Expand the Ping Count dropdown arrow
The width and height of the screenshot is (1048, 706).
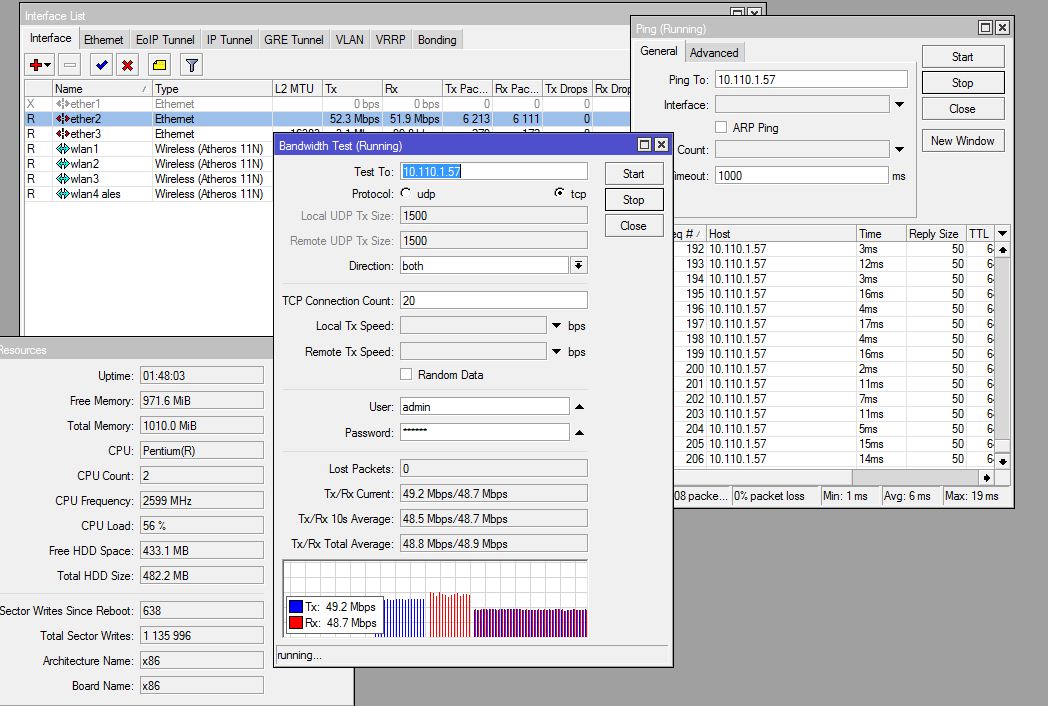coord(900,149)
